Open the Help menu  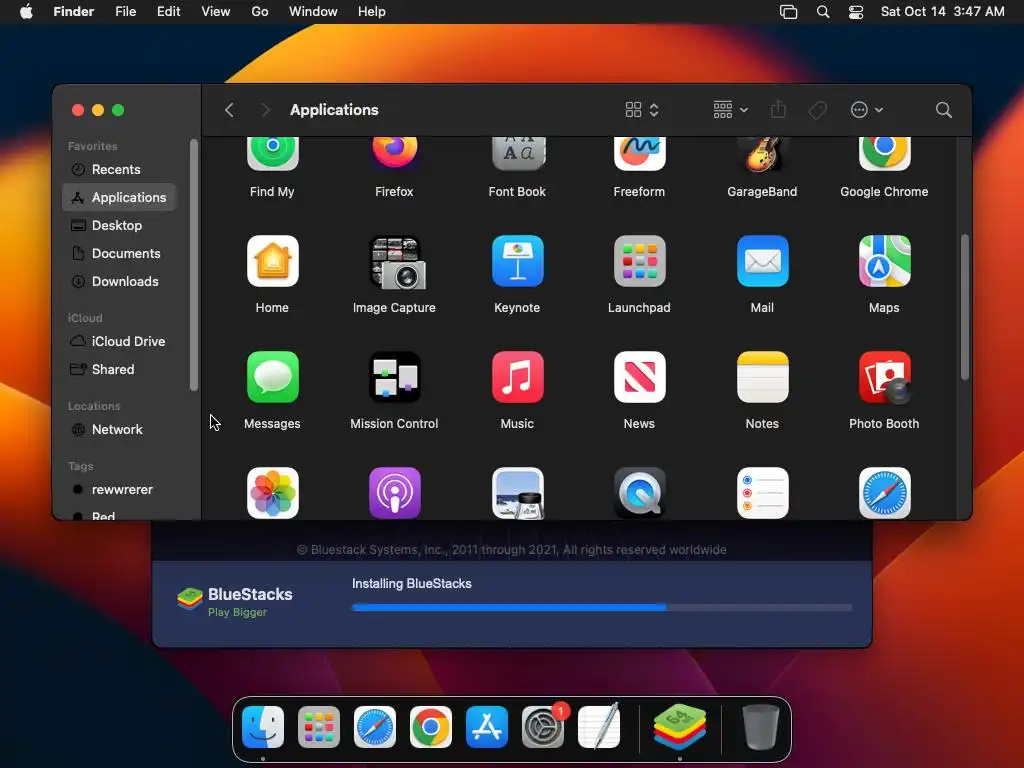coord(372,12)
